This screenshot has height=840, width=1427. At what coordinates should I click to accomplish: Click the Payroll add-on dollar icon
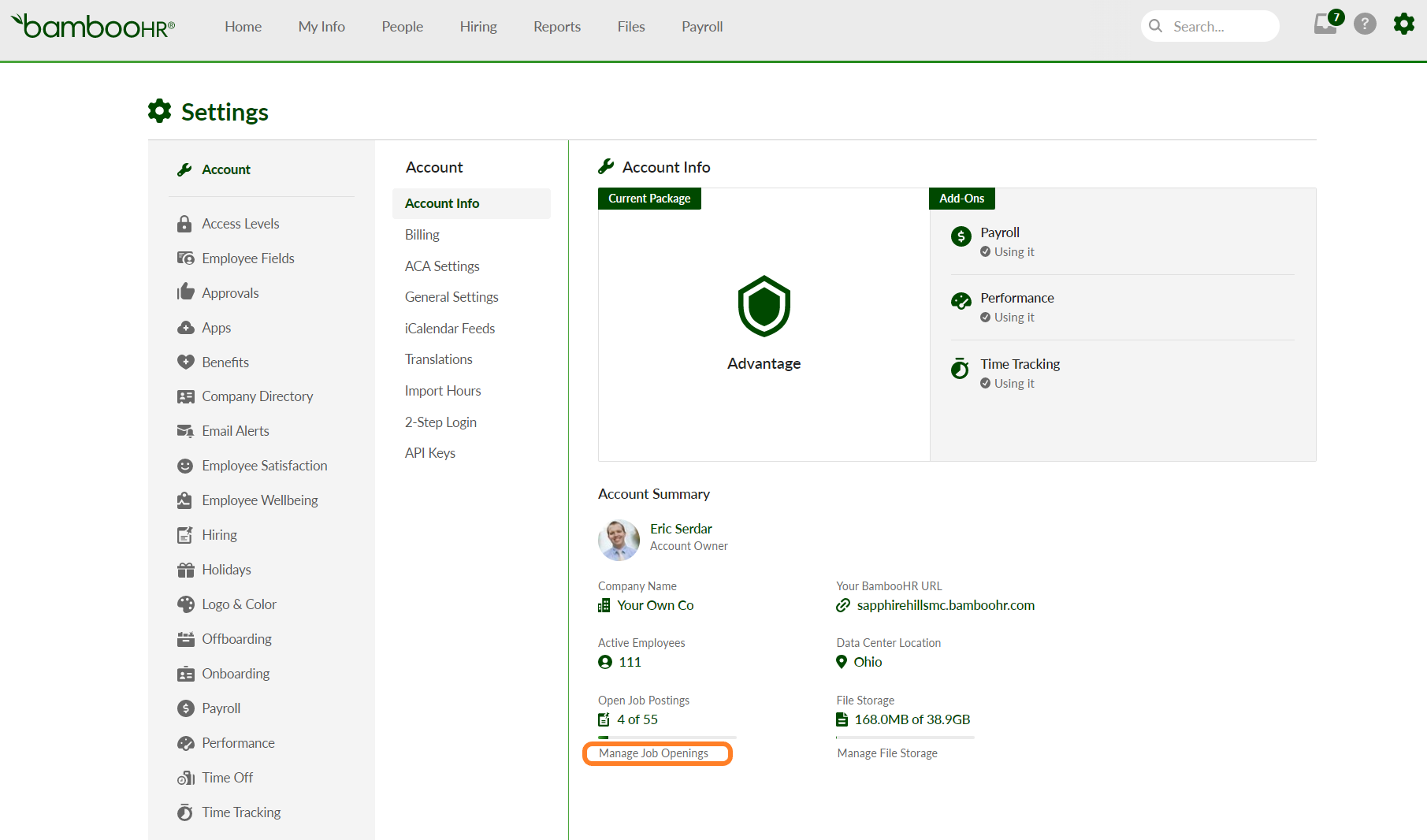pyautogui.click(x=961, y=236)
